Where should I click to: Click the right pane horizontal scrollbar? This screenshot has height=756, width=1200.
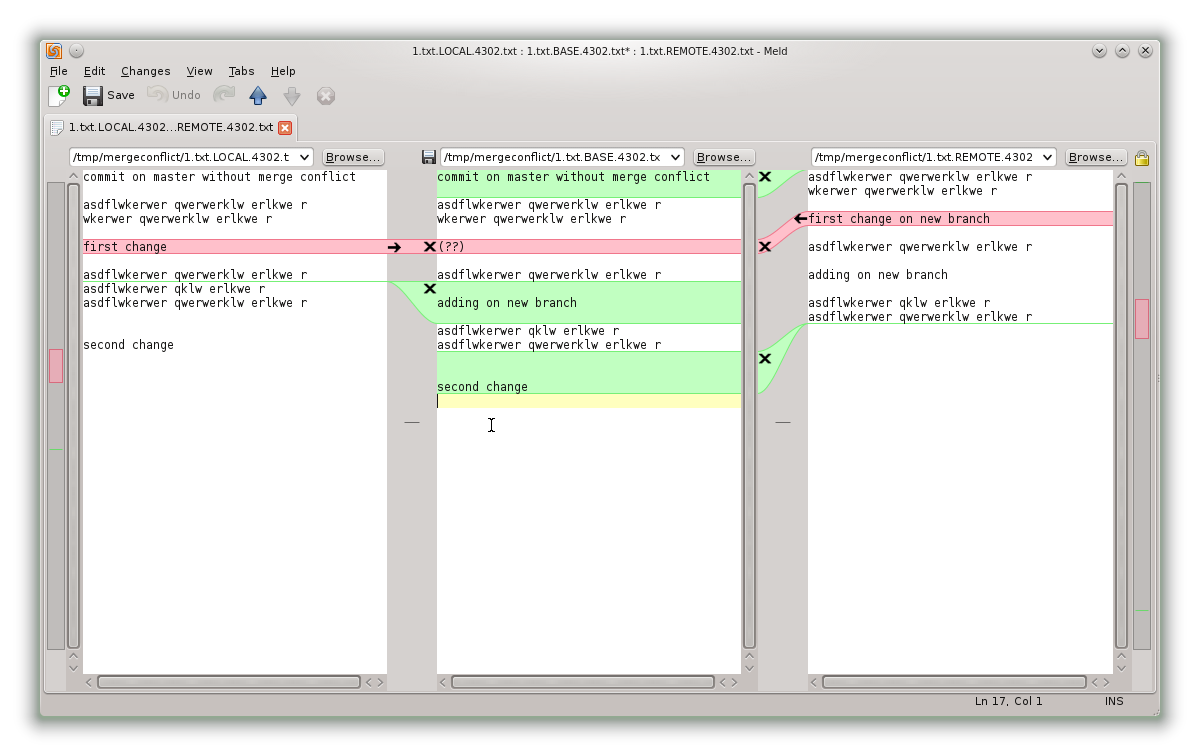954,682
